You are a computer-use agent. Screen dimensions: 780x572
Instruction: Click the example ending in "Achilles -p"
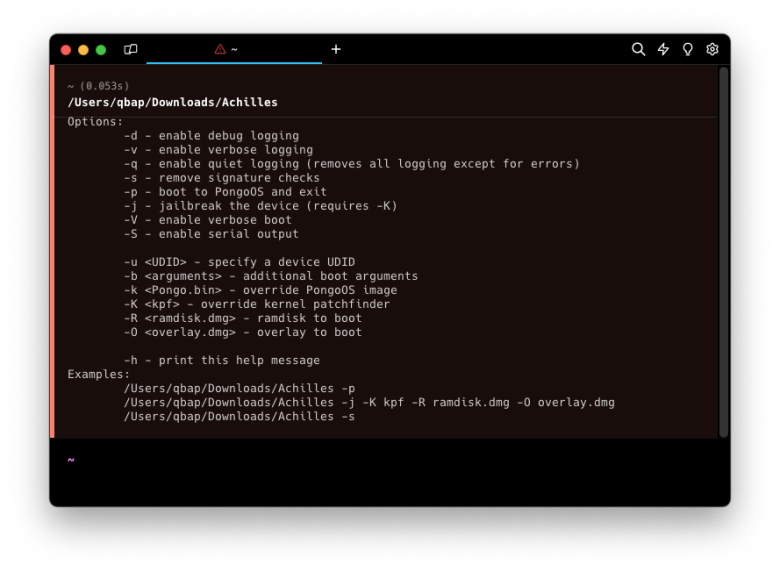coord(239,388)
